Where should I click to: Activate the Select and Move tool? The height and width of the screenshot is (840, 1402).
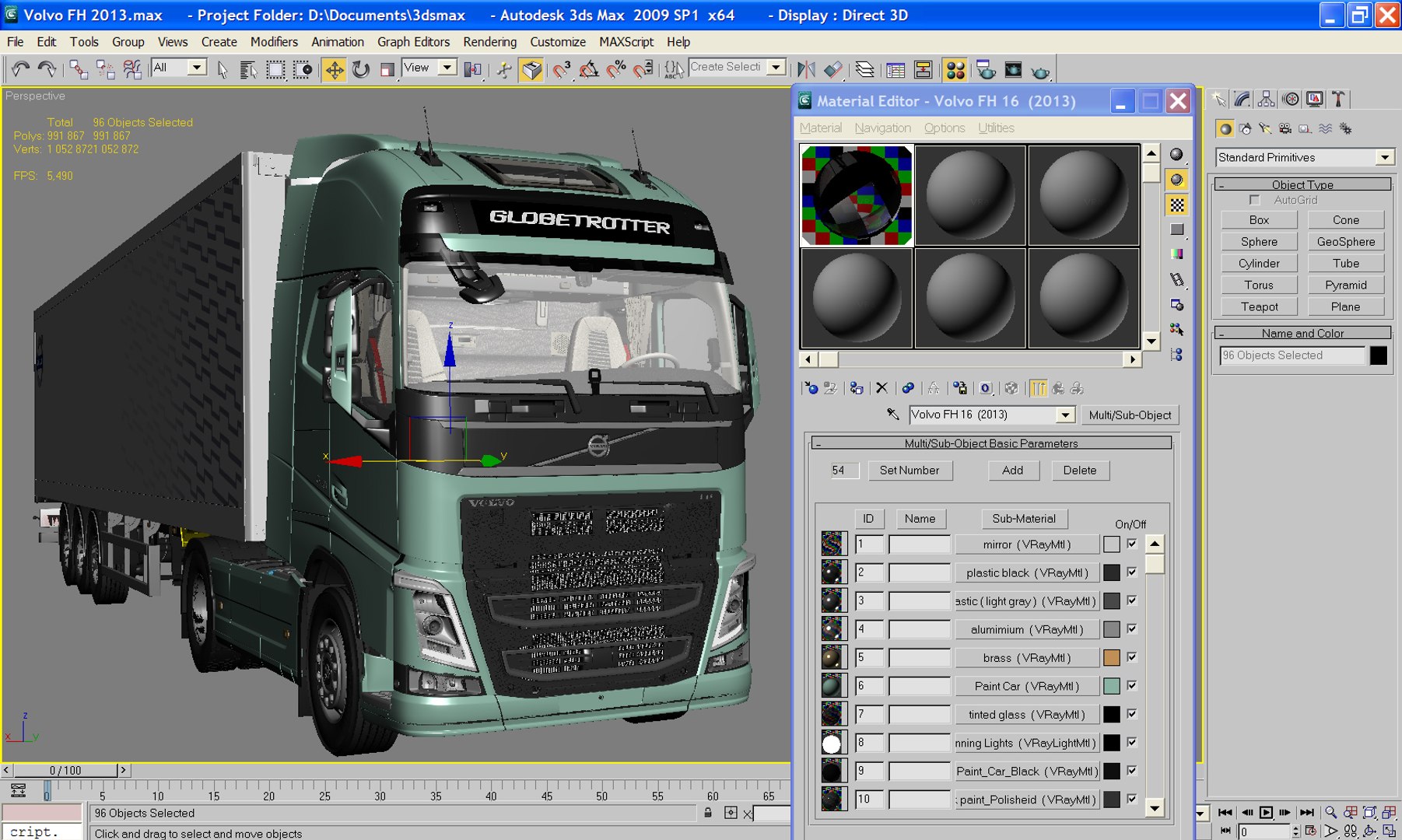(335, 70)
